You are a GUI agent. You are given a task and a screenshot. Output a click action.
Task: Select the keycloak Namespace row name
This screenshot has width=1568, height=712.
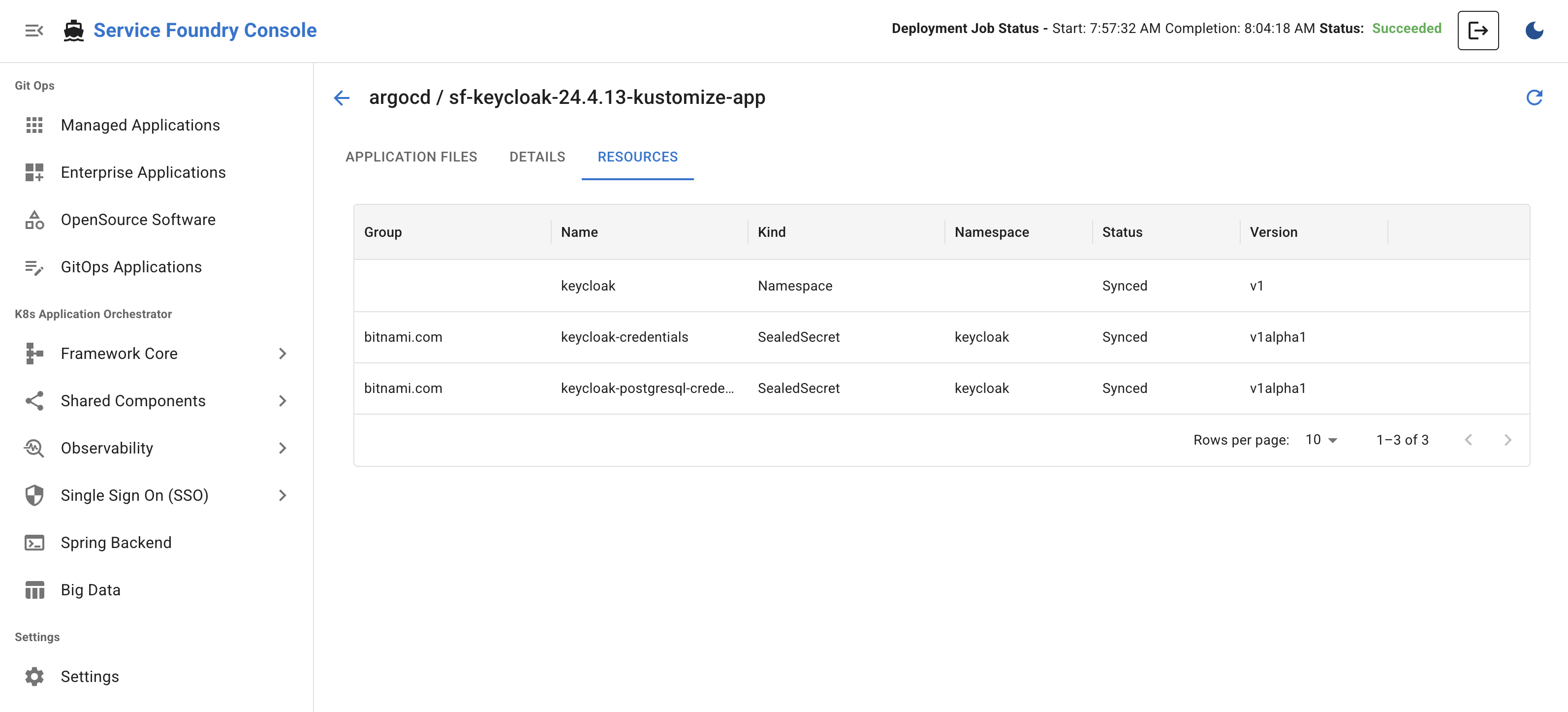[588, 286]
